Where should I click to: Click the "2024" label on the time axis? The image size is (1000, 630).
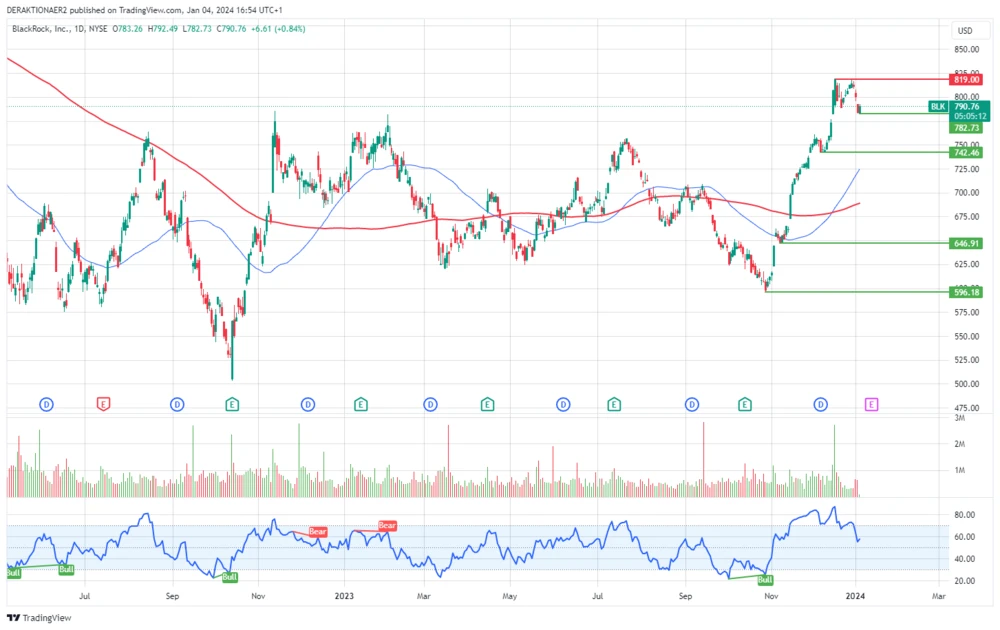pos(855,595)
